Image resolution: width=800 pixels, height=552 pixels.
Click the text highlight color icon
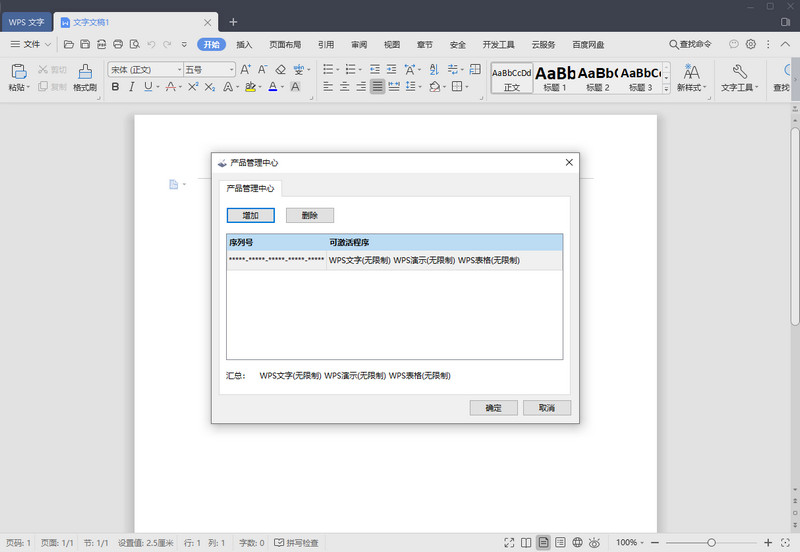250,87
